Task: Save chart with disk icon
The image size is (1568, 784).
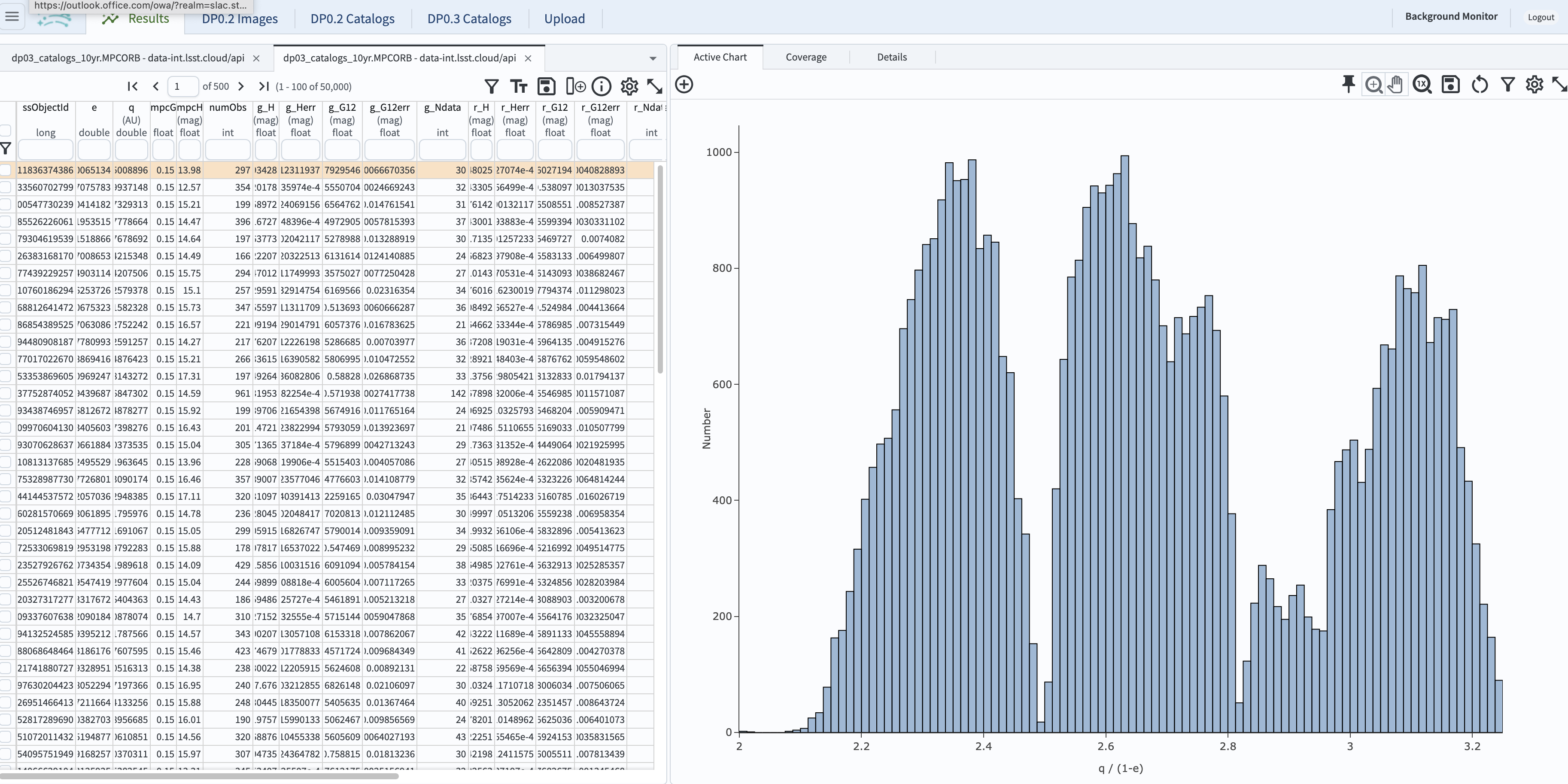Action: click(x=1451, y=84)
